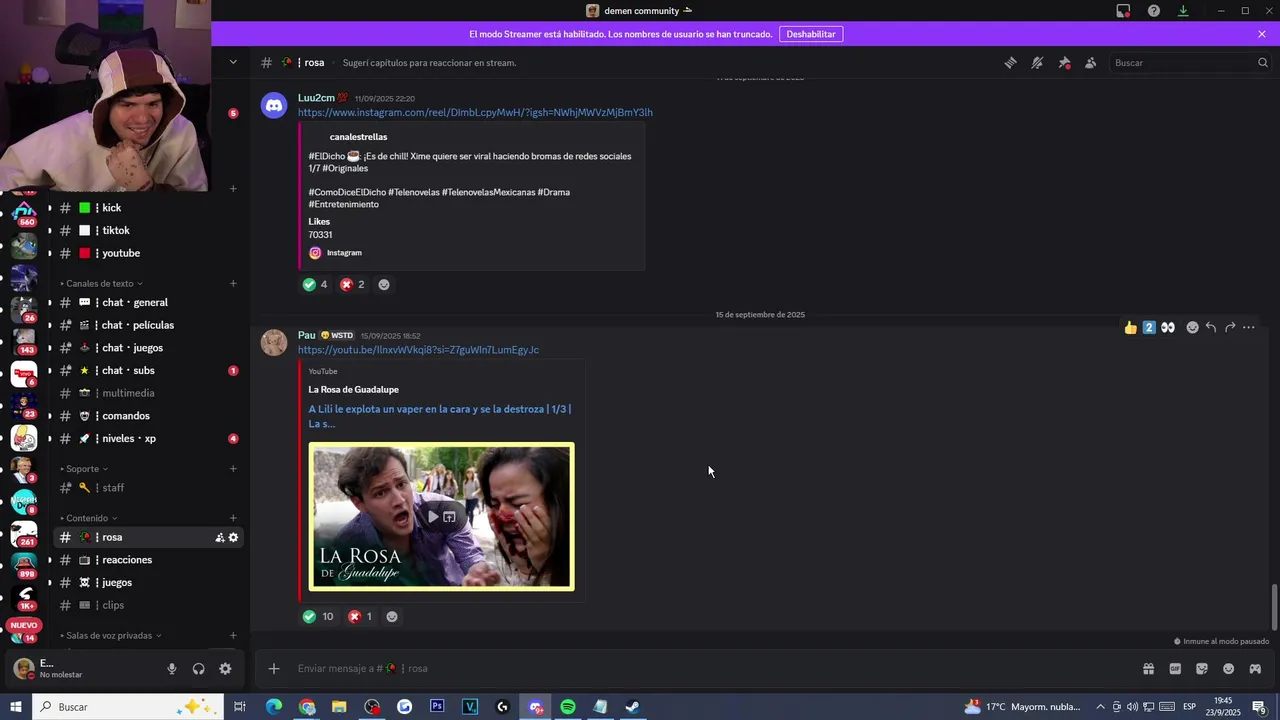Screen dimensions: 1280x720
Task: Create channel in Canales de texto category
Action: tap(233, 284)
